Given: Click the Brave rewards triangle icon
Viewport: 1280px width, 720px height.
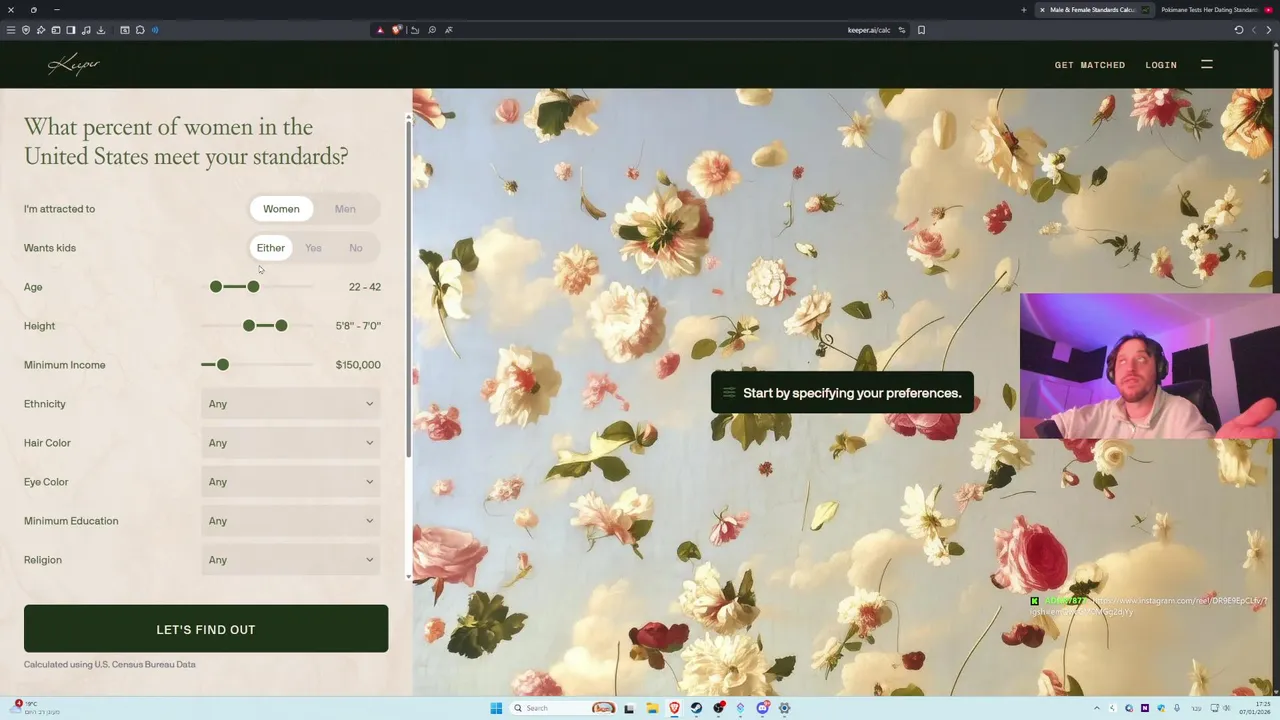Looking at the screenshot, I should tap(380, 30).
